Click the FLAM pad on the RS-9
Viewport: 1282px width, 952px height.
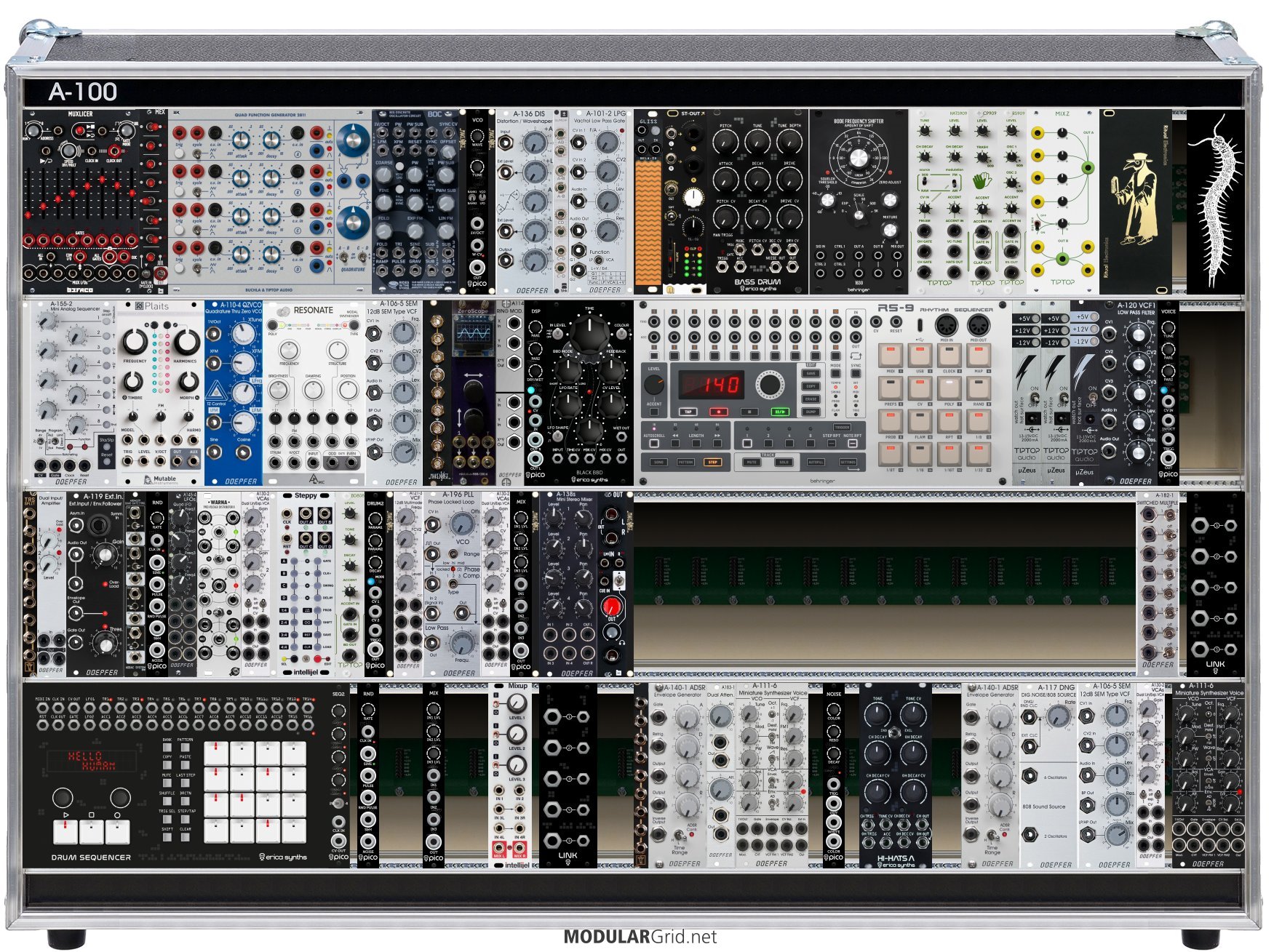click(x=920, y=422)
